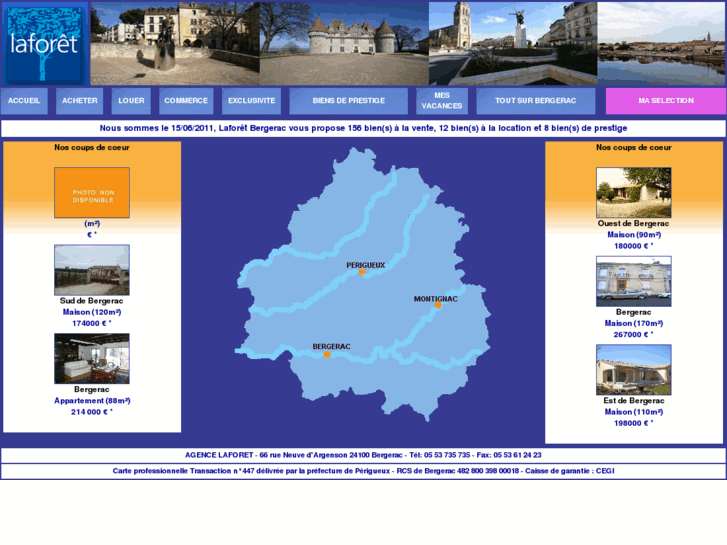Click the Est de Bergerac location text
The width and height of the screenshot is (727, 545).
coord(633,400)
